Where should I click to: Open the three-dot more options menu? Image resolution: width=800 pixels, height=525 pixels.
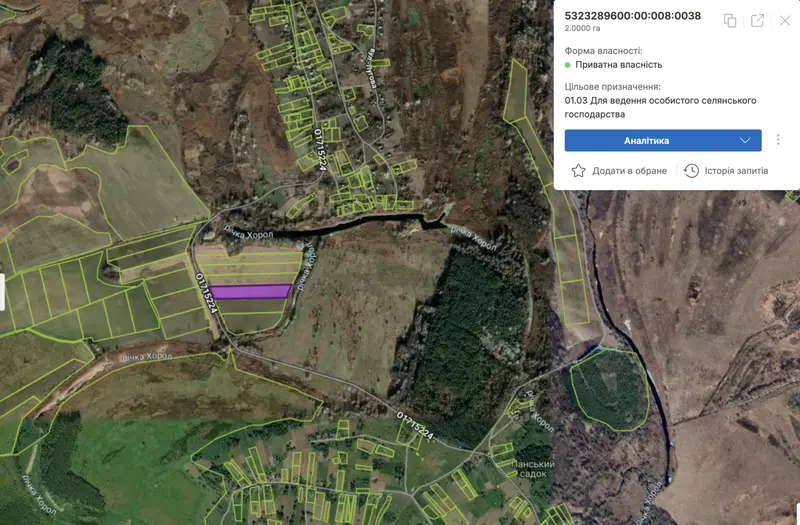click(x=778, y=140)
